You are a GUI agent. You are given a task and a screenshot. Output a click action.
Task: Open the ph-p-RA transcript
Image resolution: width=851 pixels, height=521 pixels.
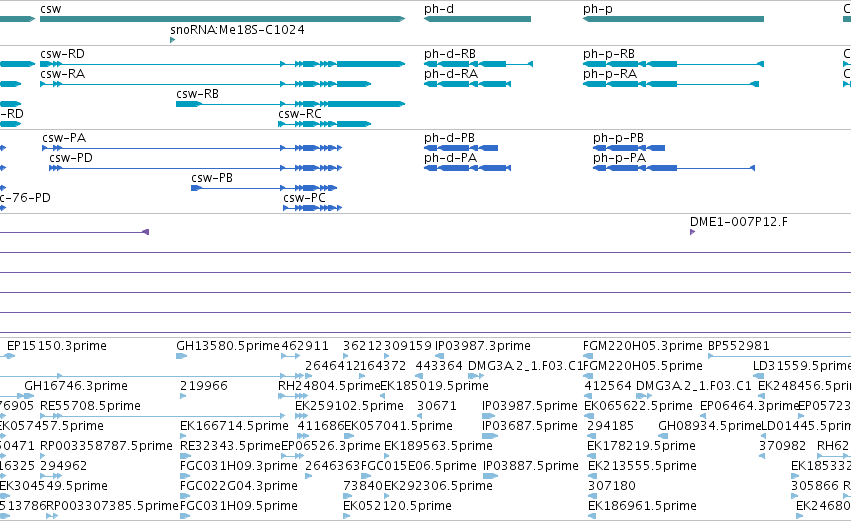(671, 84)
